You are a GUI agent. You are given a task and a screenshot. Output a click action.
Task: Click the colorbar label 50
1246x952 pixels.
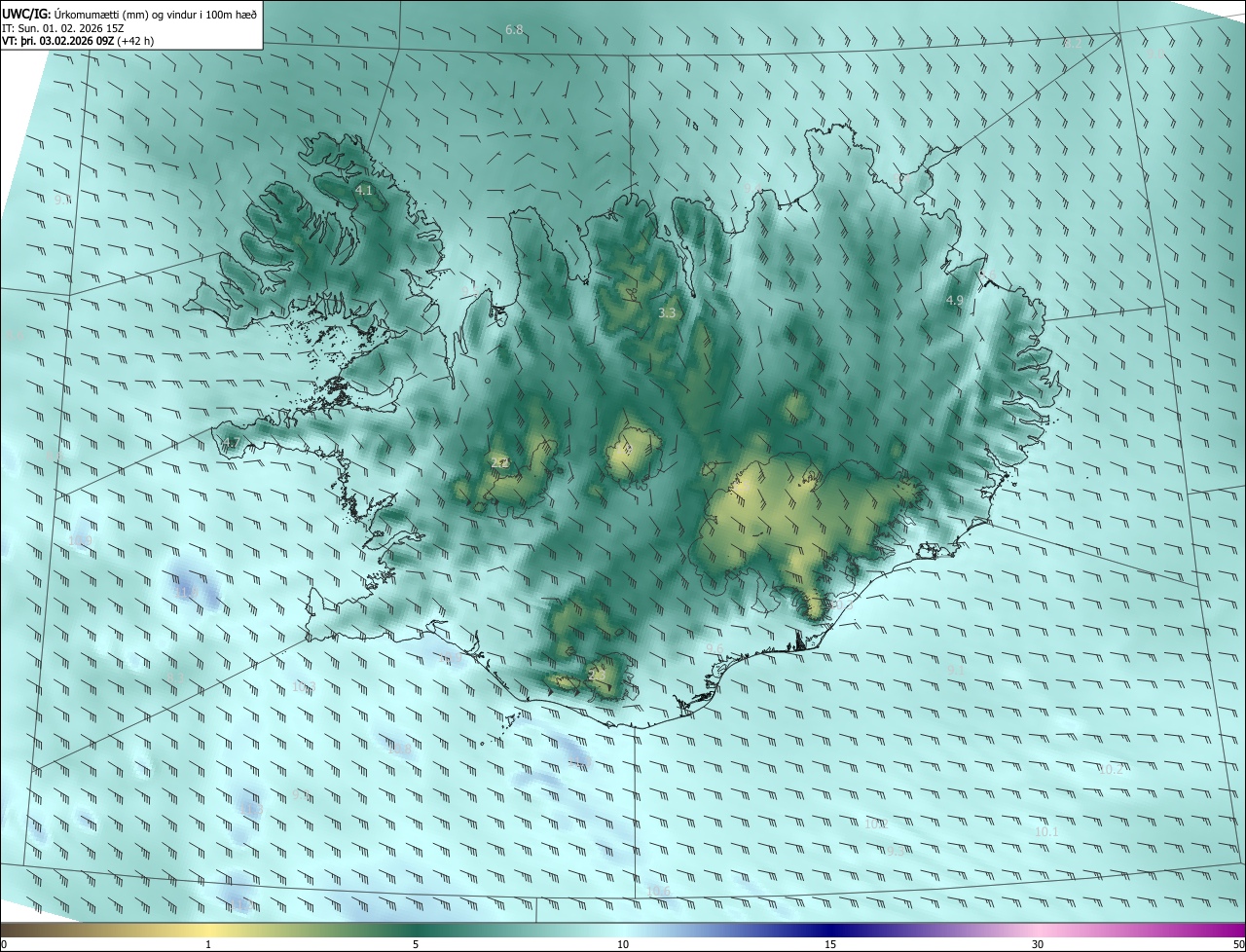coord(1238,945)
